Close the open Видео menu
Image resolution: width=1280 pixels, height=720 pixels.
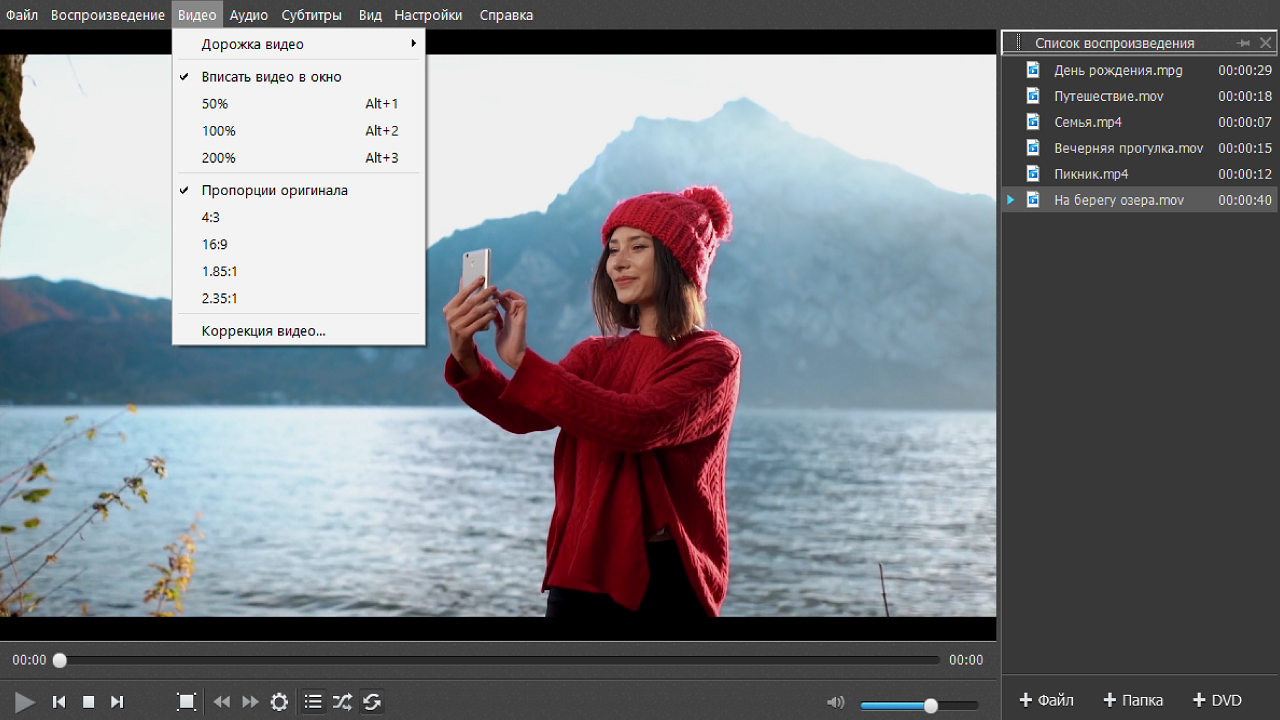tap(197, 15)
